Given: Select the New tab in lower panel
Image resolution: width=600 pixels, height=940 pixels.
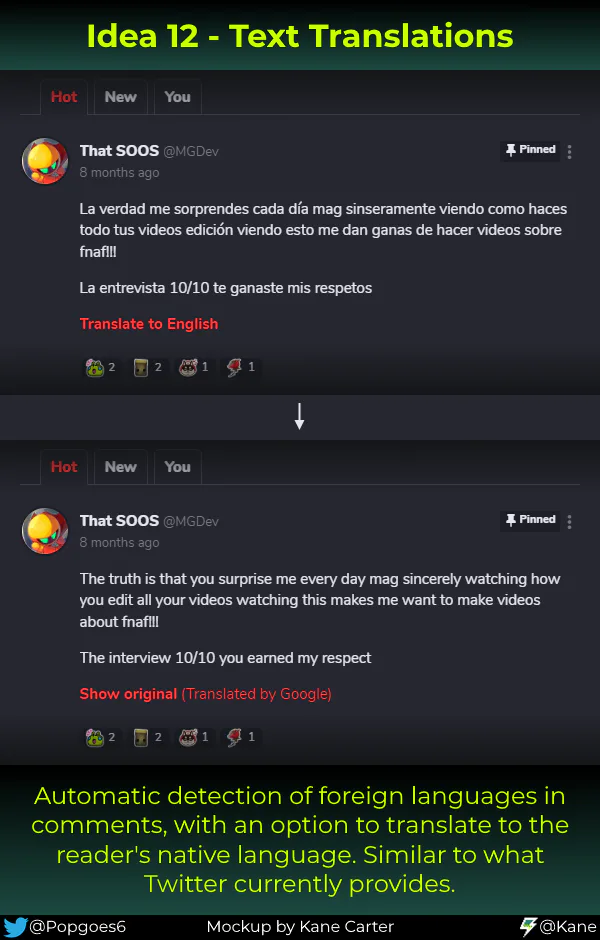Looking at the screenshot, I should [x=120, y=466].
